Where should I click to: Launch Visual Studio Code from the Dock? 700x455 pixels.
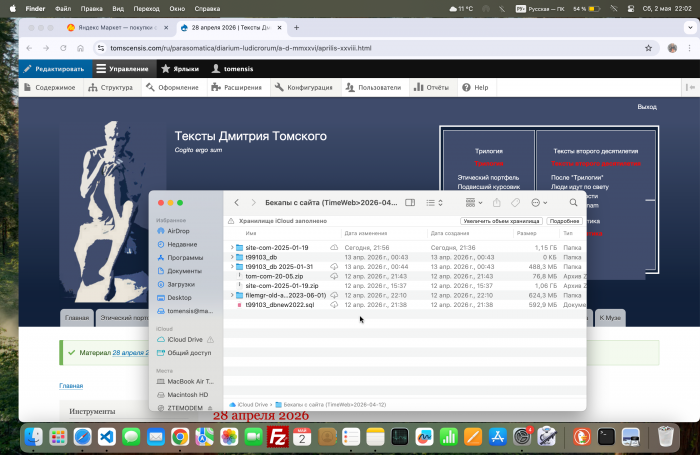(x=107, y=437)
